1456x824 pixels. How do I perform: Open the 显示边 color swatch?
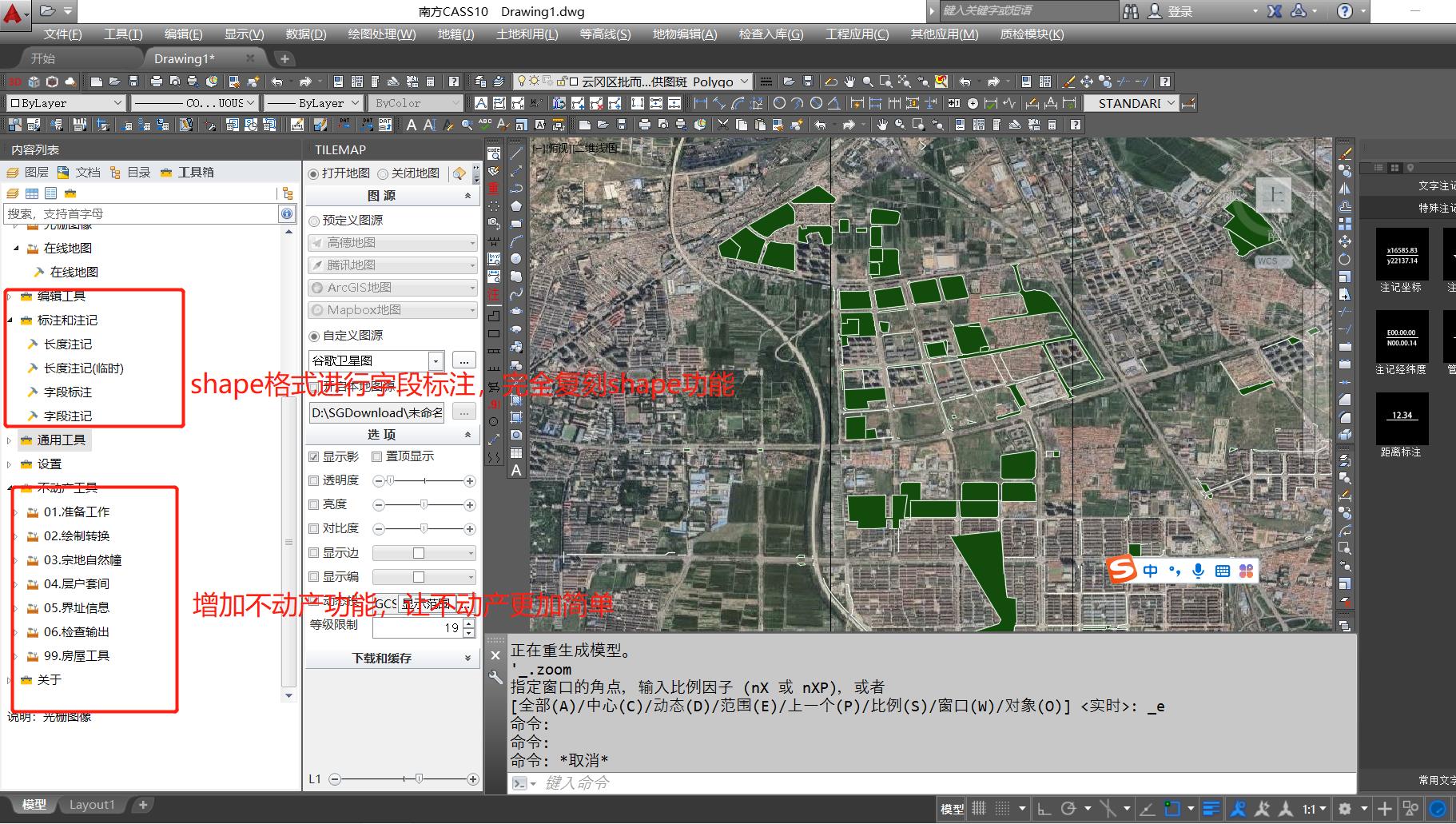click(x=424, y=553)
